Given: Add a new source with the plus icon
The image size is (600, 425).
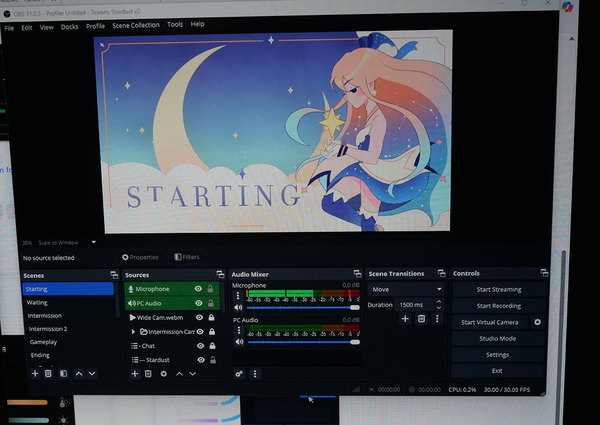Looking at the screenshot, I should pyautogui.click(x=135, y=374).
